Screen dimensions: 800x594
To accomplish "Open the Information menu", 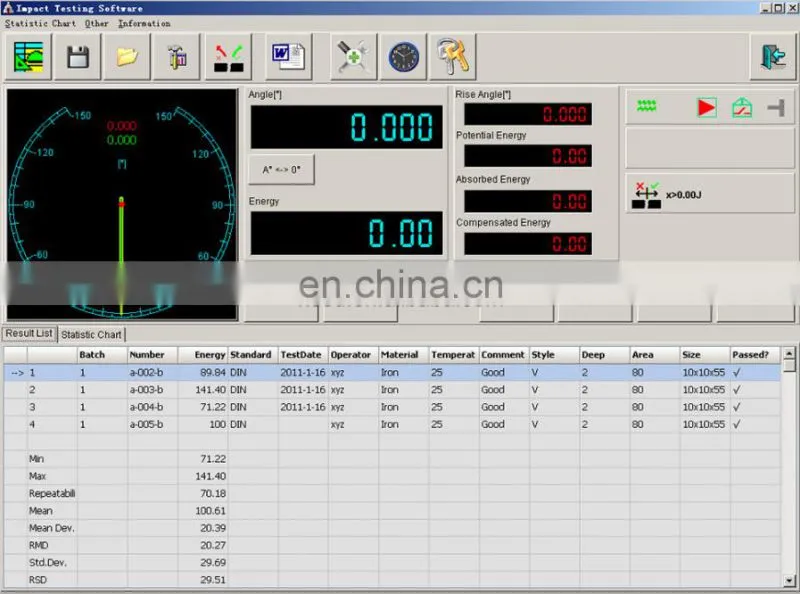I will [x=144, y=23].
